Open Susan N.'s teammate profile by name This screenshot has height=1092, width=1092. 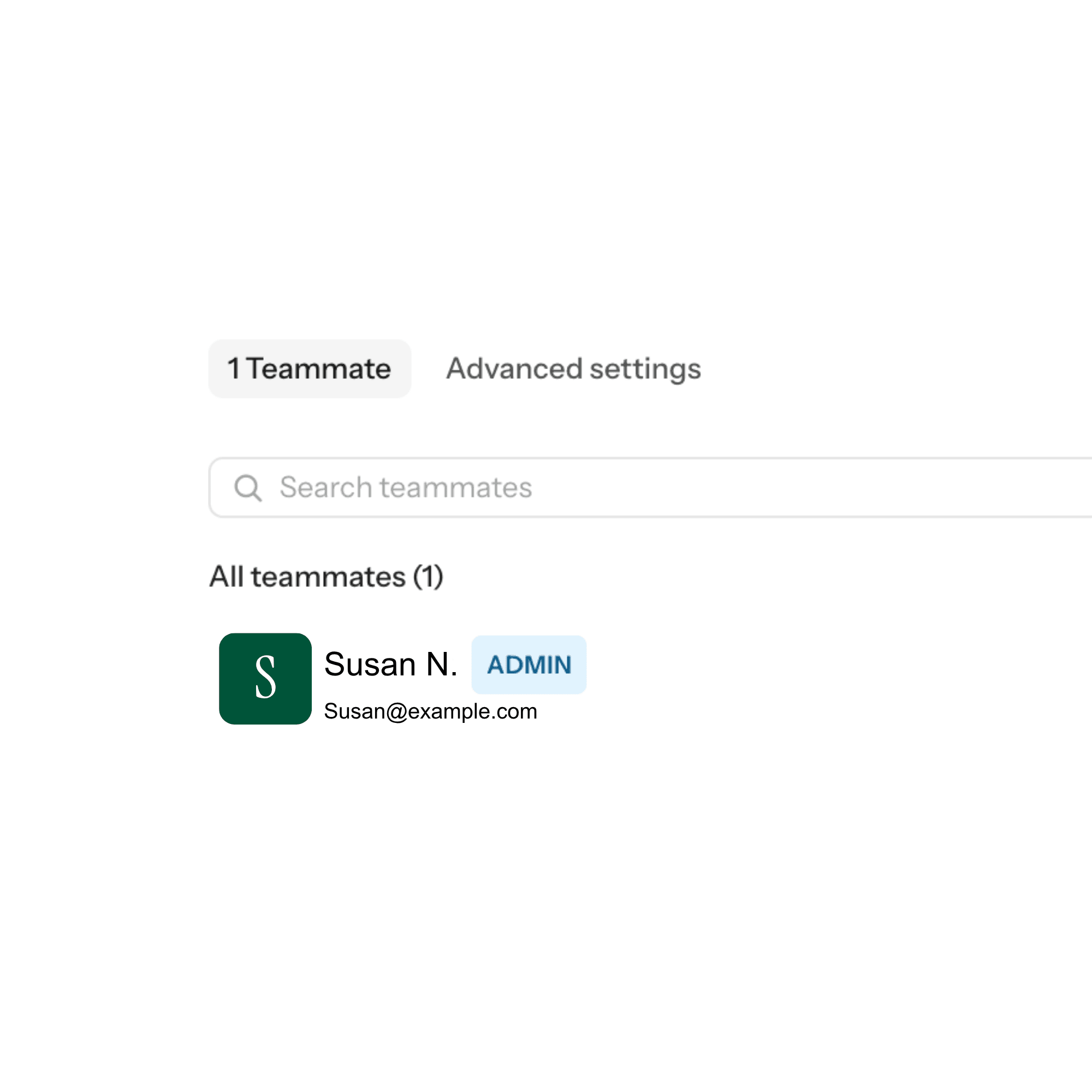click(390, 663)
